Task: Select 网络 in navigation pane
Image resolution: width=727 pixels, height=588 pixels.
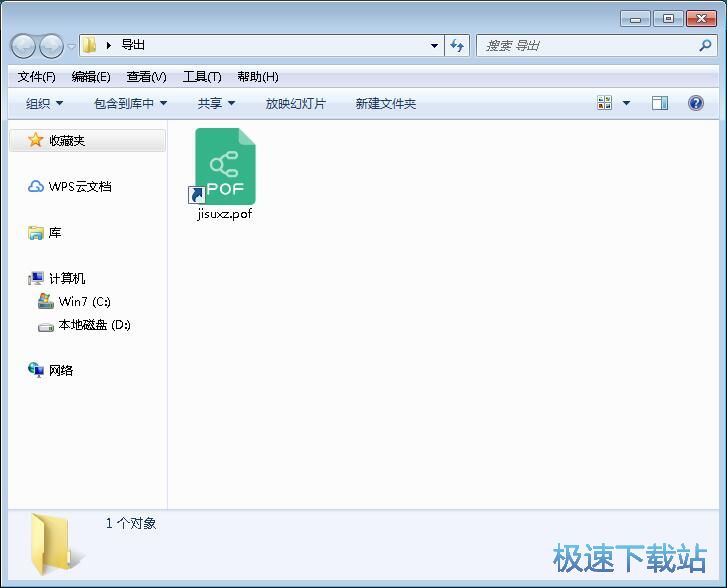Action: 61,370
